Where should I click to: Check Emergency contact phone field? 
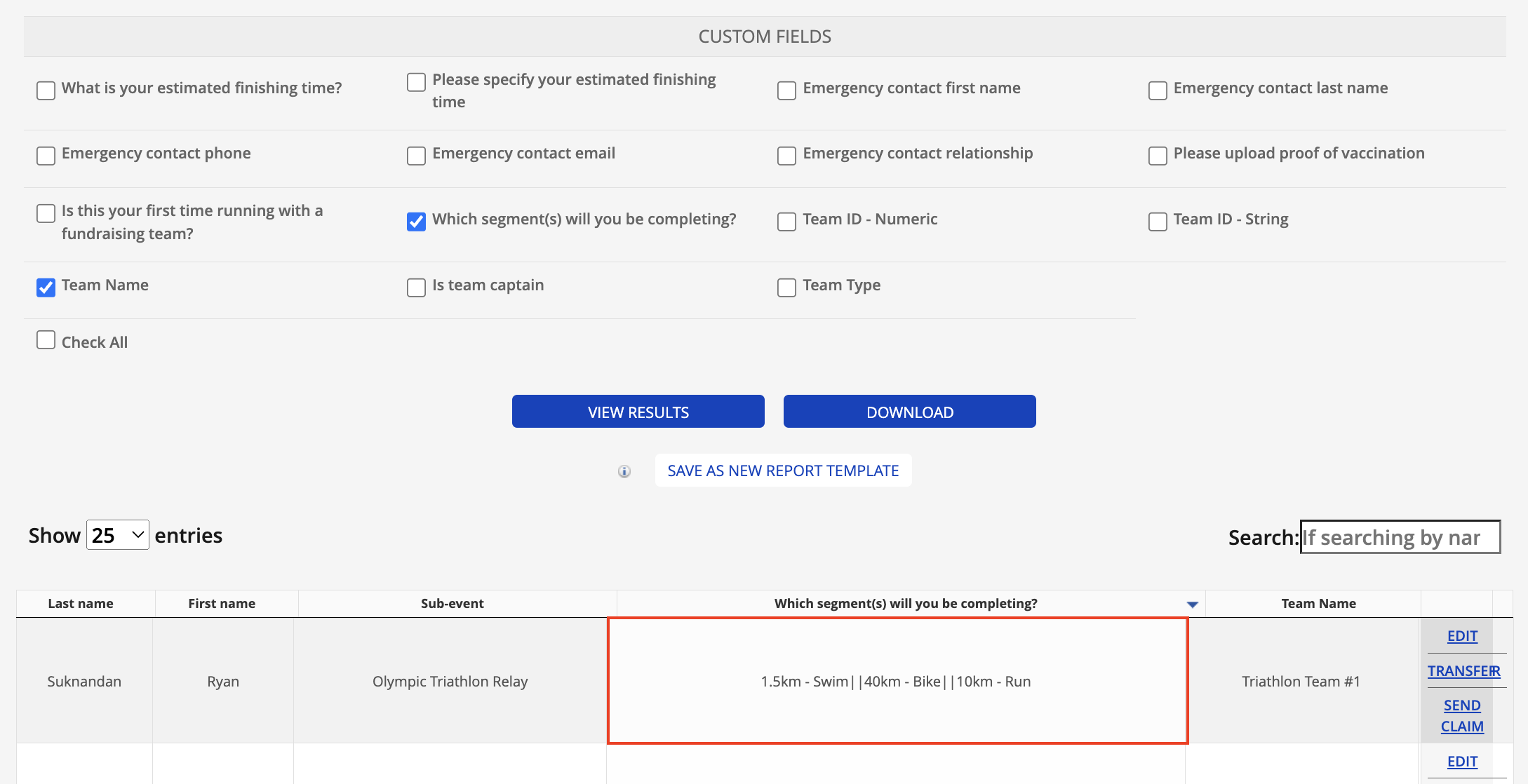coord(46,156)
